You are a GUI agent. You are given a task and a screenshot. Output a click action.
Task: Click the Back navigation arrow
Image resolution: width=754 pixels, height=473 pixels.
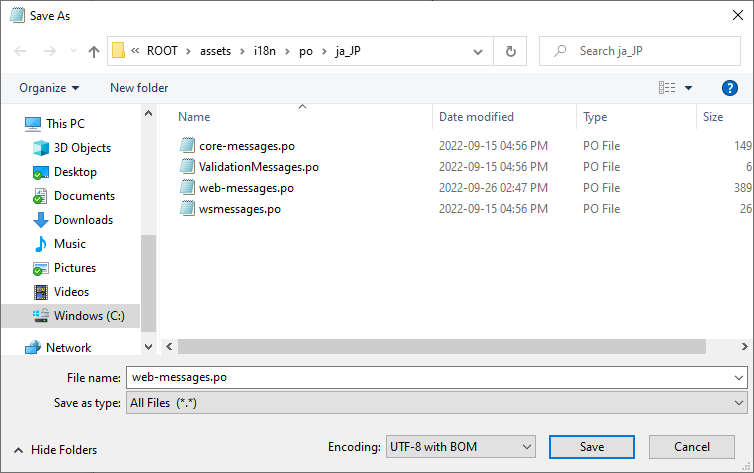coord(21,51)
